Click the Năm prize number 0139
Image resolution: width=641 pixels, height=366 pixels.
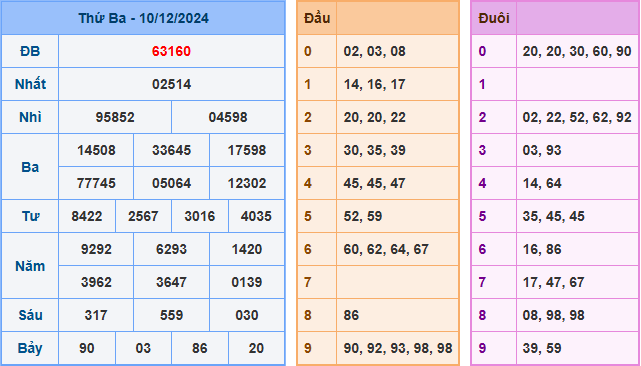[247, 282]
